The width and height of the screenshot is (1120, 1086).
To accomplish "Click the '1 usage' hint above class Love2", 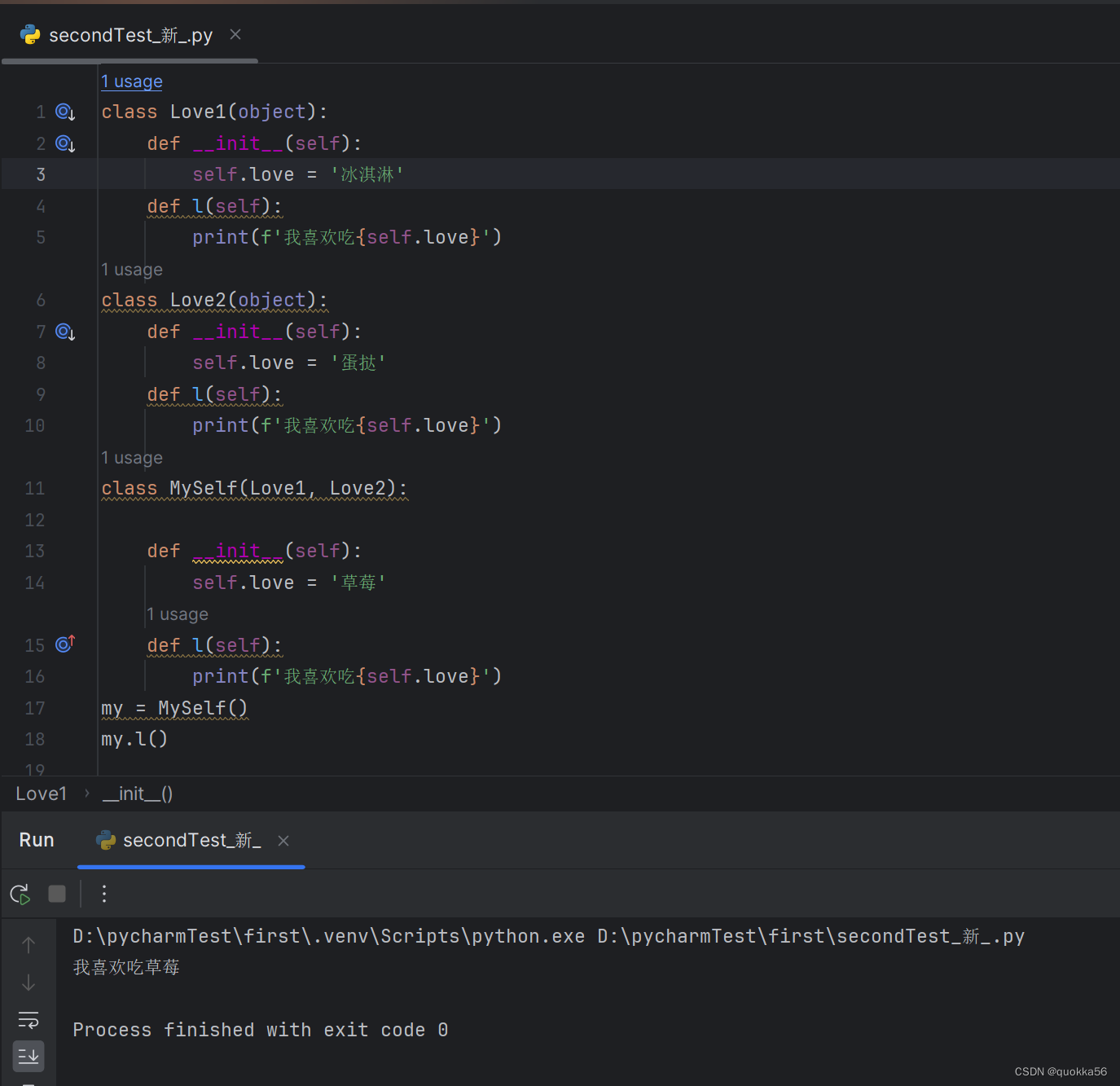I will pyautogui.click(x=132, y=270).
